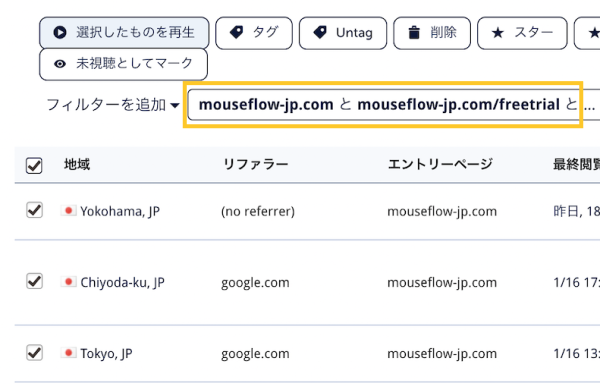The image size is (600, 384).
Task: Click the フィルターを追加 dropdown arrow
Action: (x=175, y=105)
